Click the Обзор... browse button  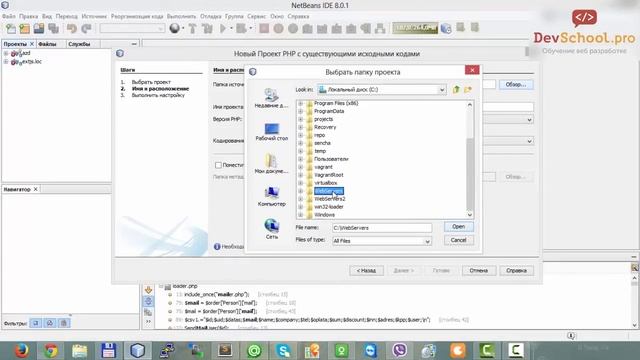click(x=516, y=84)
